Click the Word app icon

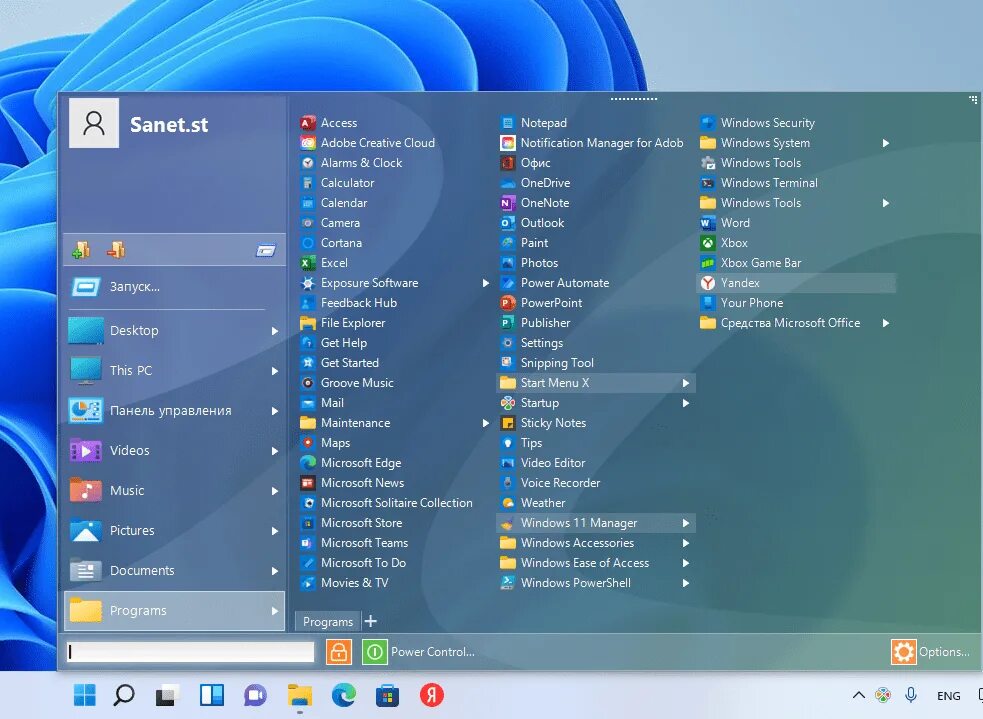click(x=707, y=223)
